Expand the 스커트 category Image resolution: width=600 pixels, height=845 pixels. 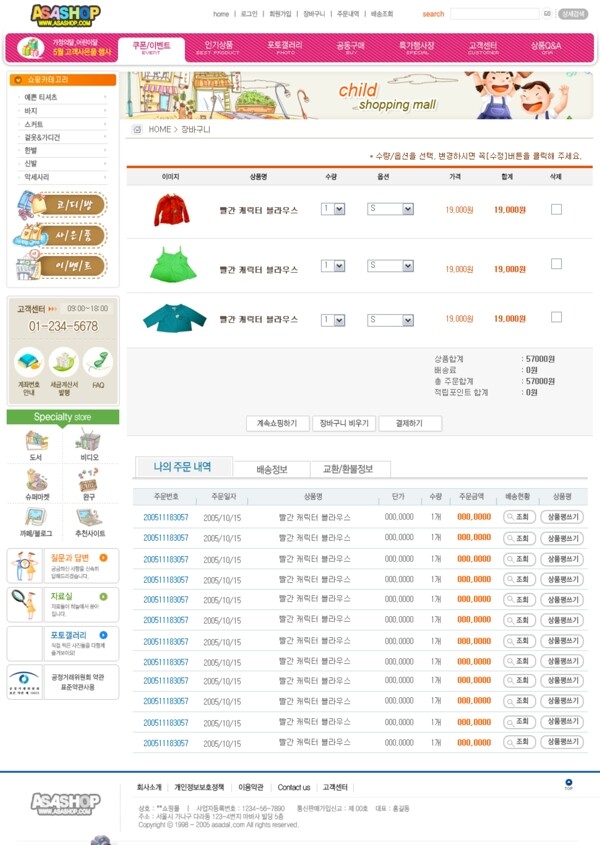click(x=63, y=124)
